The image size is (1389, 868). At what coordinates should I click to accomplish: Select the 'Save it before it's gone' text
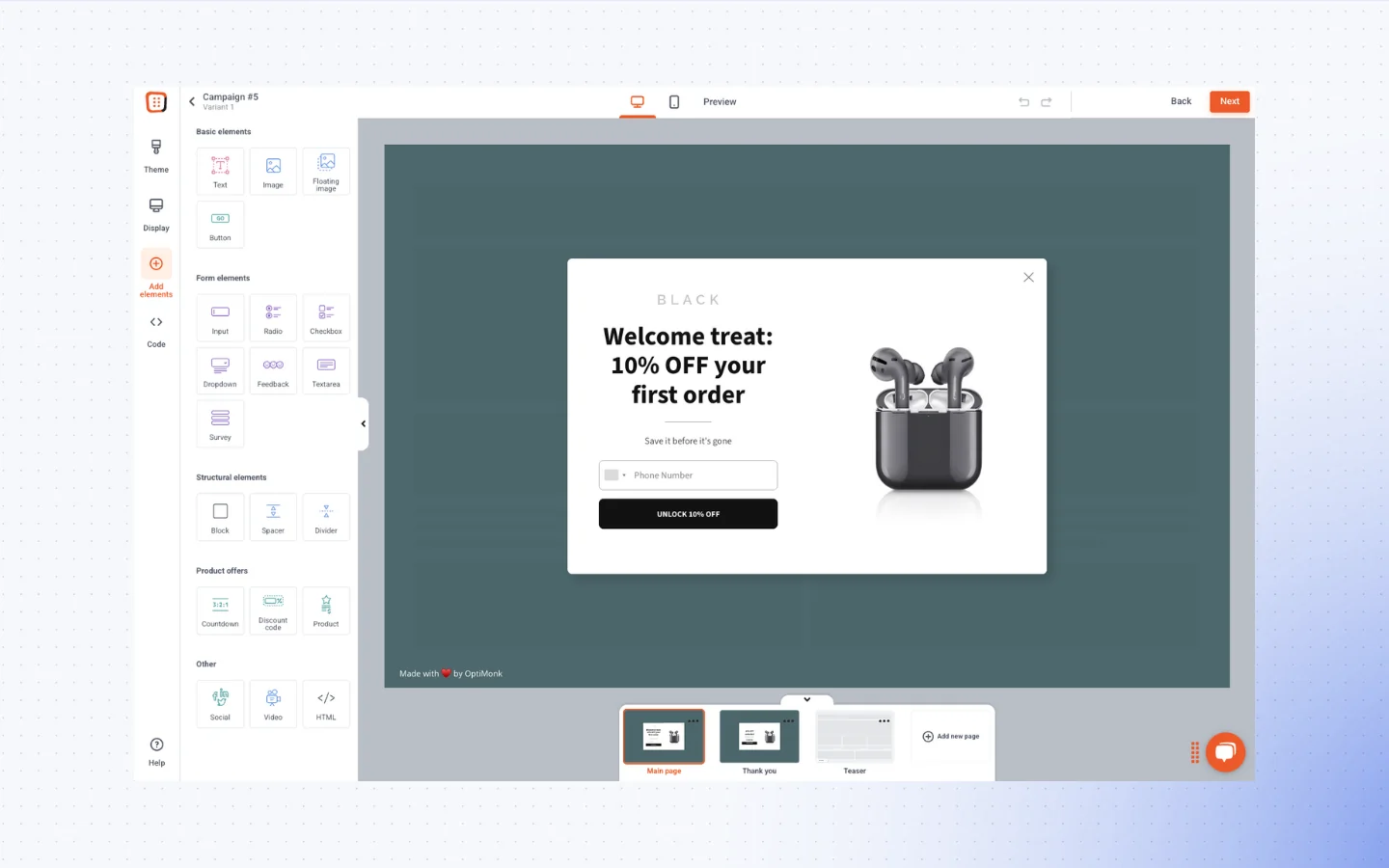[x=688, y=441]
